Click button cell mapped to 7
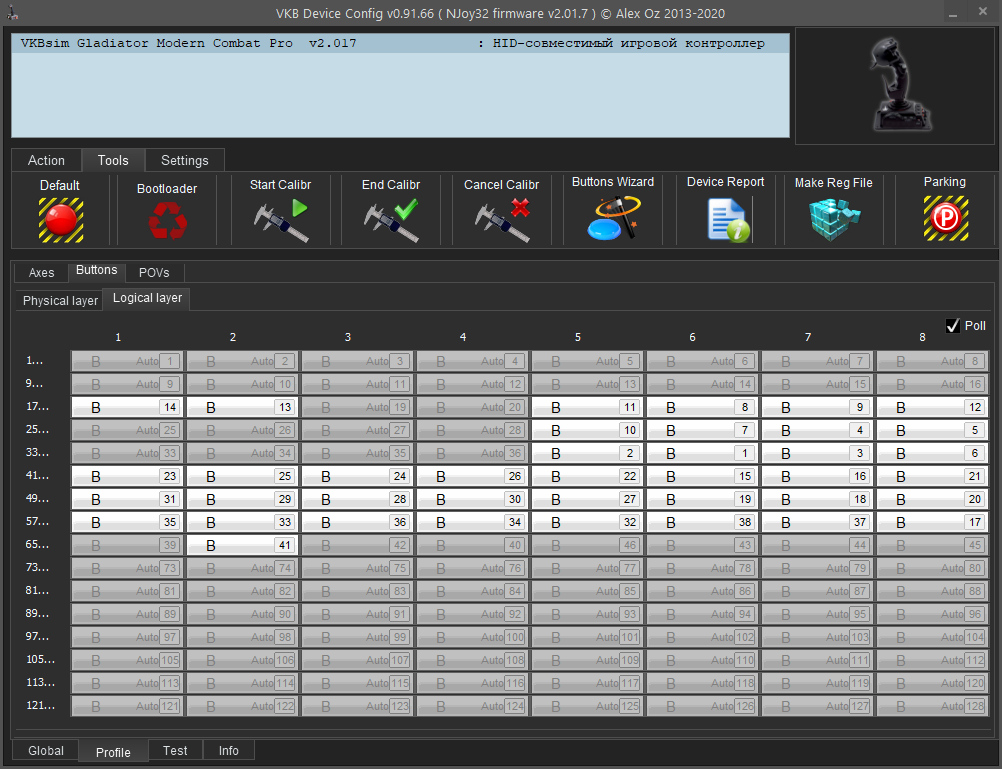 702,430
